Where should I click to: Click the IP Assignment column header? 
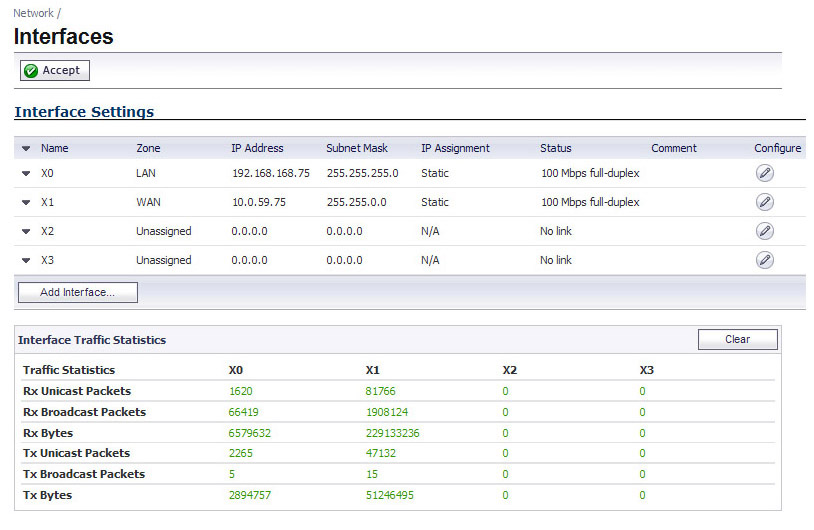point(455,148)
